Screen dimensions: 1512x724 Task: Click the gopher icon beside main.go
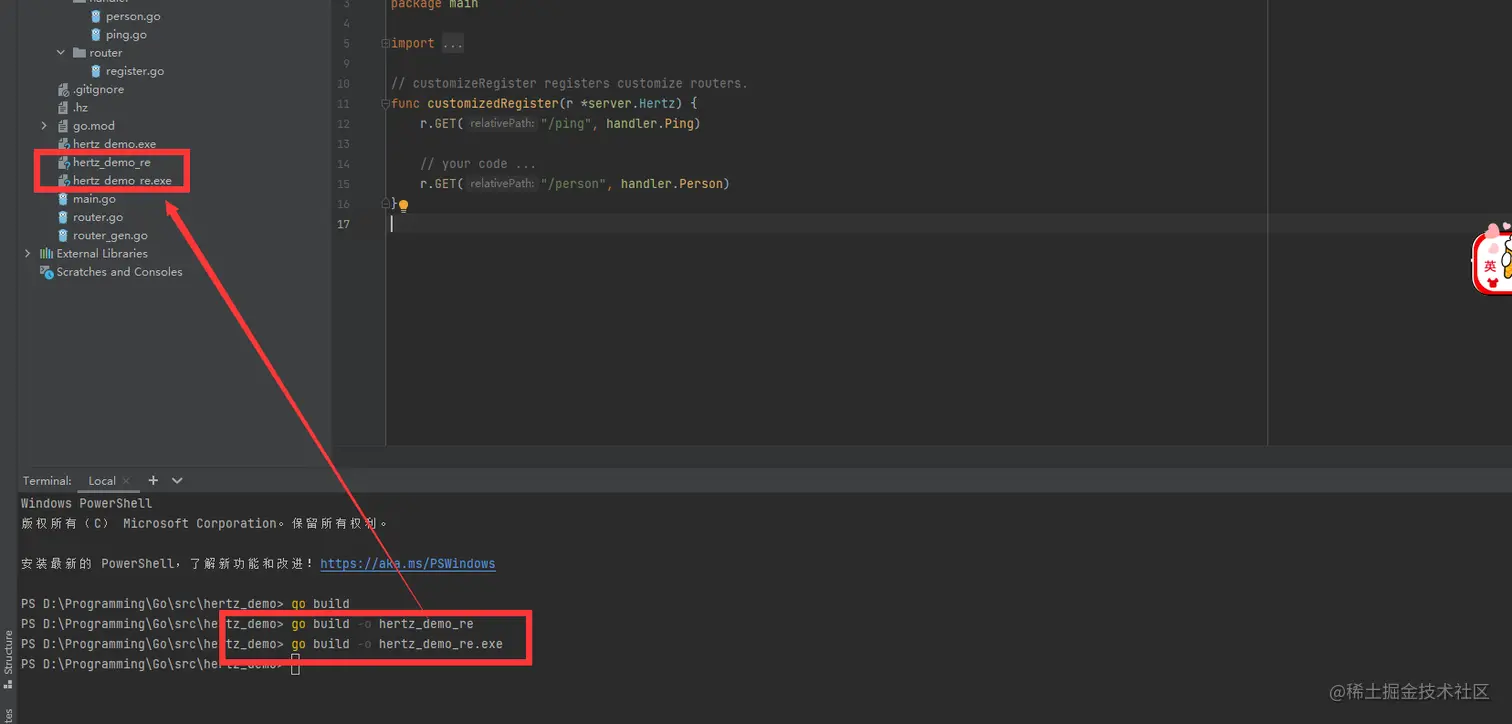tap(64, 199)
